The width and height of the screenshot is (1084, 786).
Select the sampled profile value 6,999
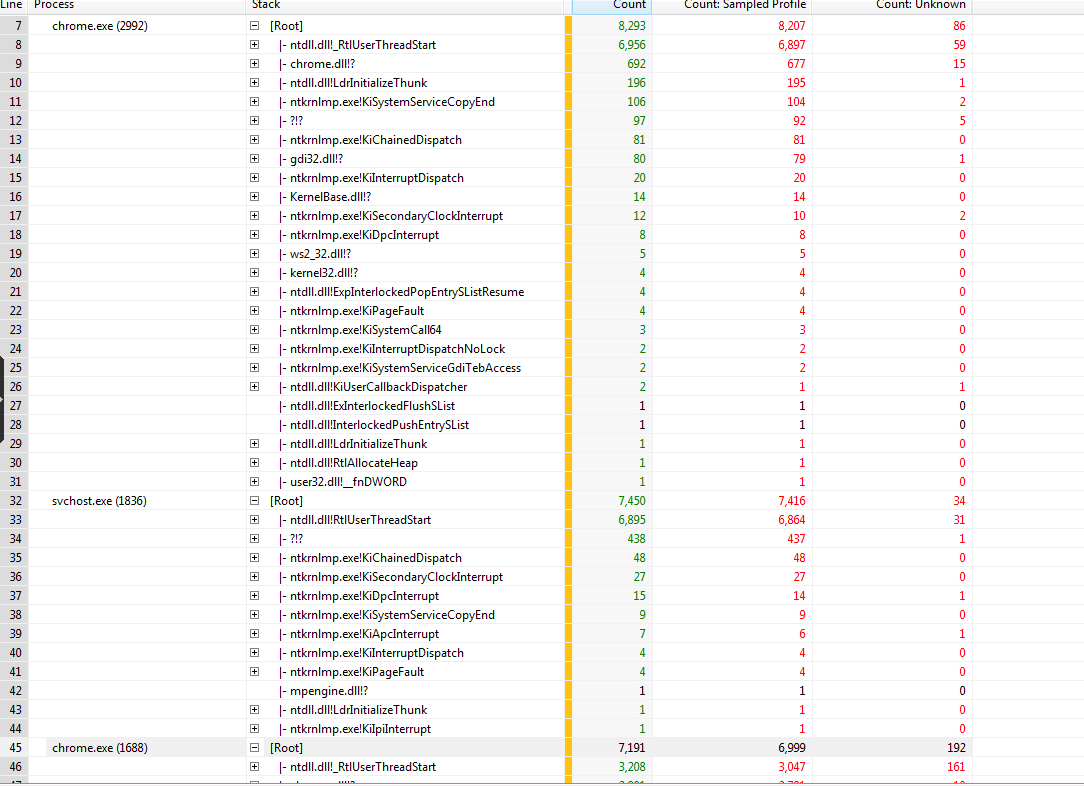[792, 748]
